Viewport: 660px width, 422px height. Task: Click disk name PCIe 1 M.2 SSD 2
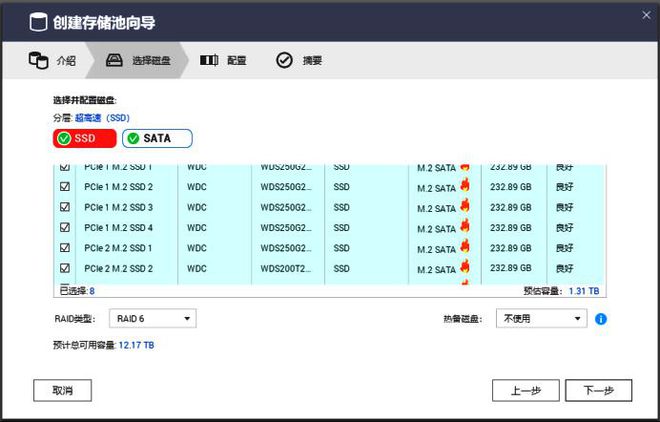tap(118, 187)
